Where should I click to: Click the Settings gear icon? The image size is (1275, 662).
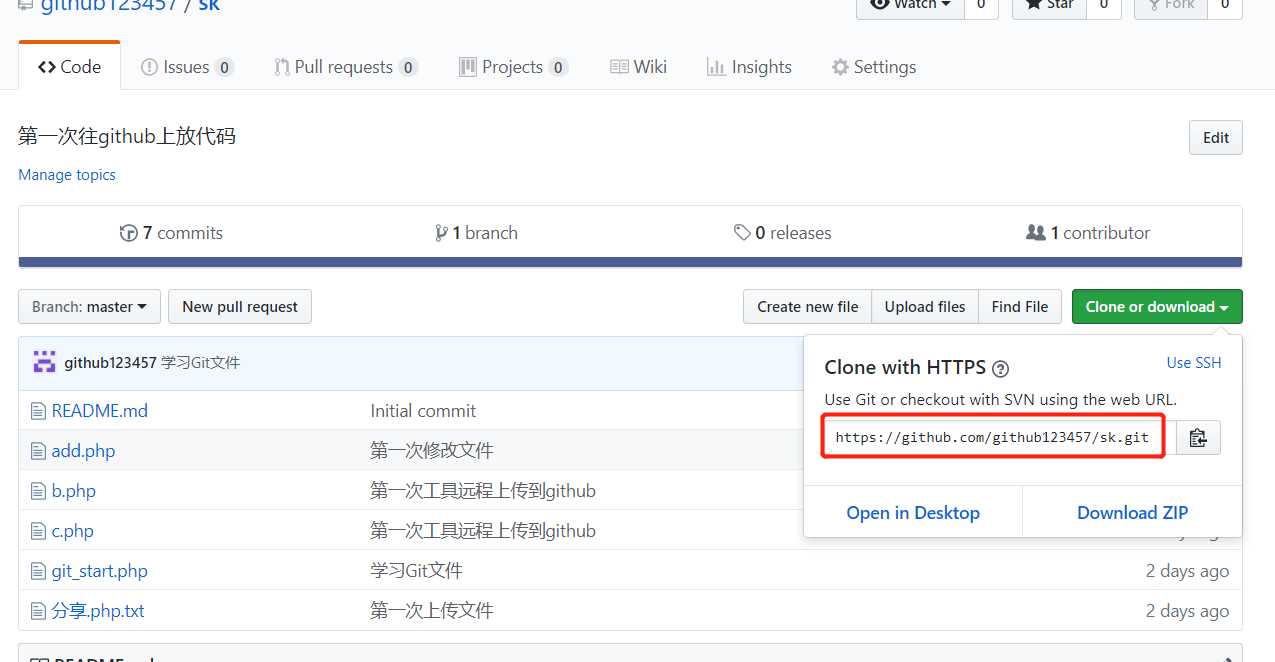[840, 67]
